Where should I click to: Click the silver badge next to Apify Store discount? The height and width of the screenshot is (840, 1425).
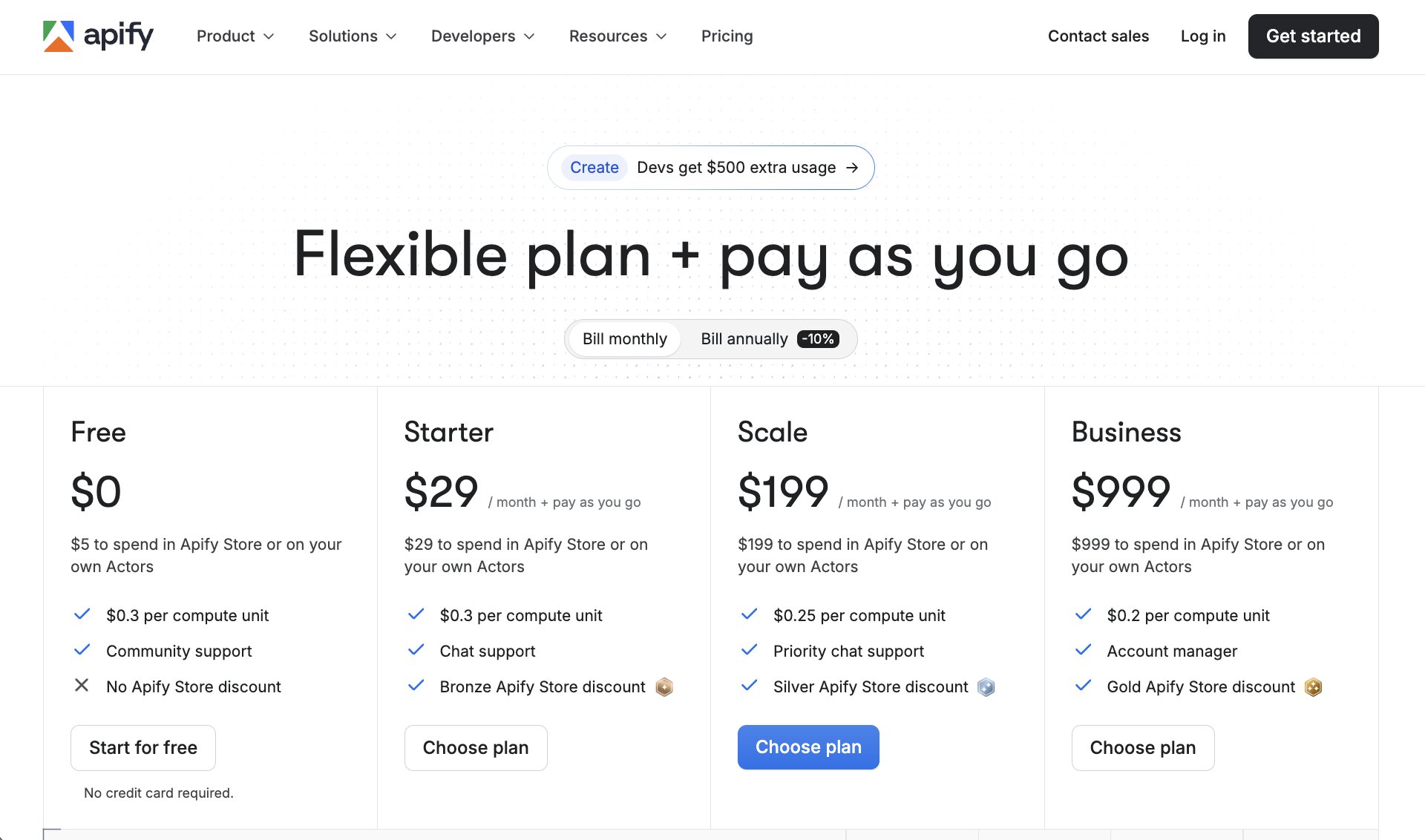[985, 687]
